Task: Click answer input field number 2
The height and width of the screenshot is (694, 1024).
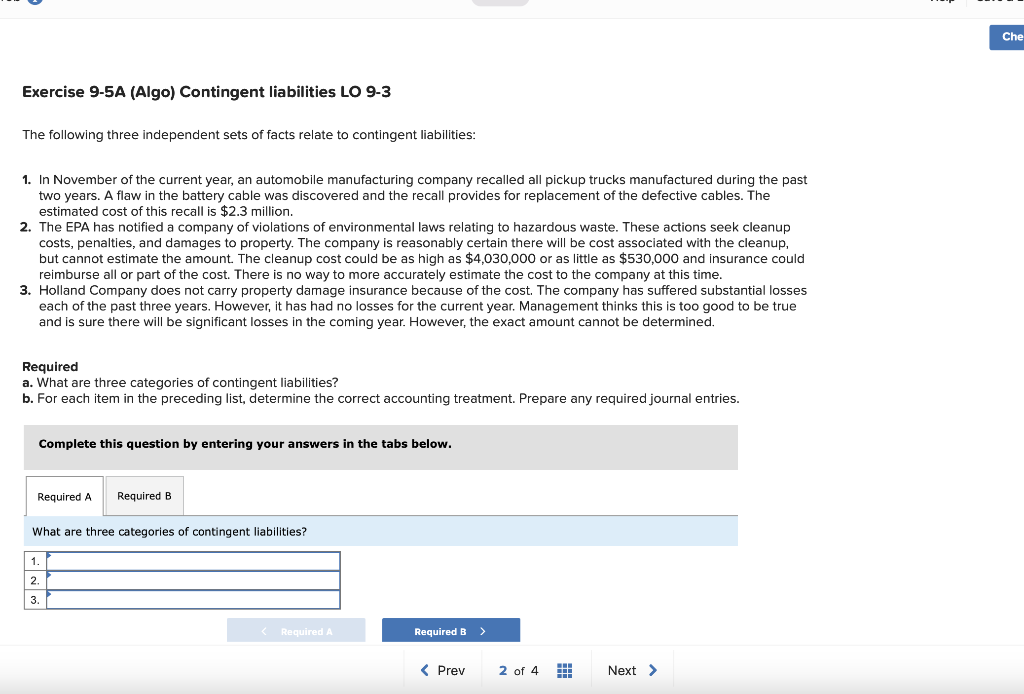Action: pyautogui.click(x=193, y=579)
